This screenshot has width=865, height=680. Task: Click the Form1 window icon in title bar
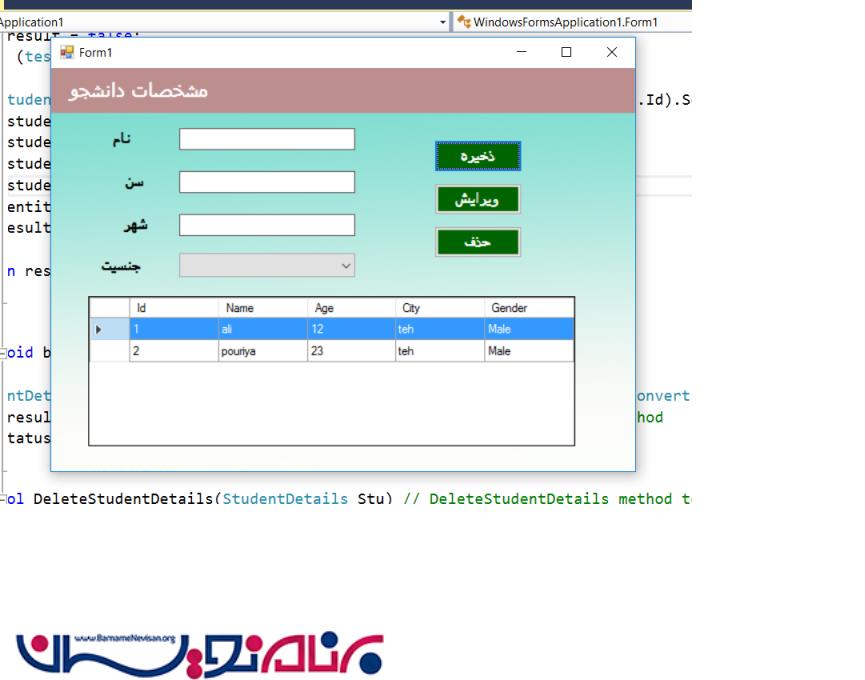point(67,53)
